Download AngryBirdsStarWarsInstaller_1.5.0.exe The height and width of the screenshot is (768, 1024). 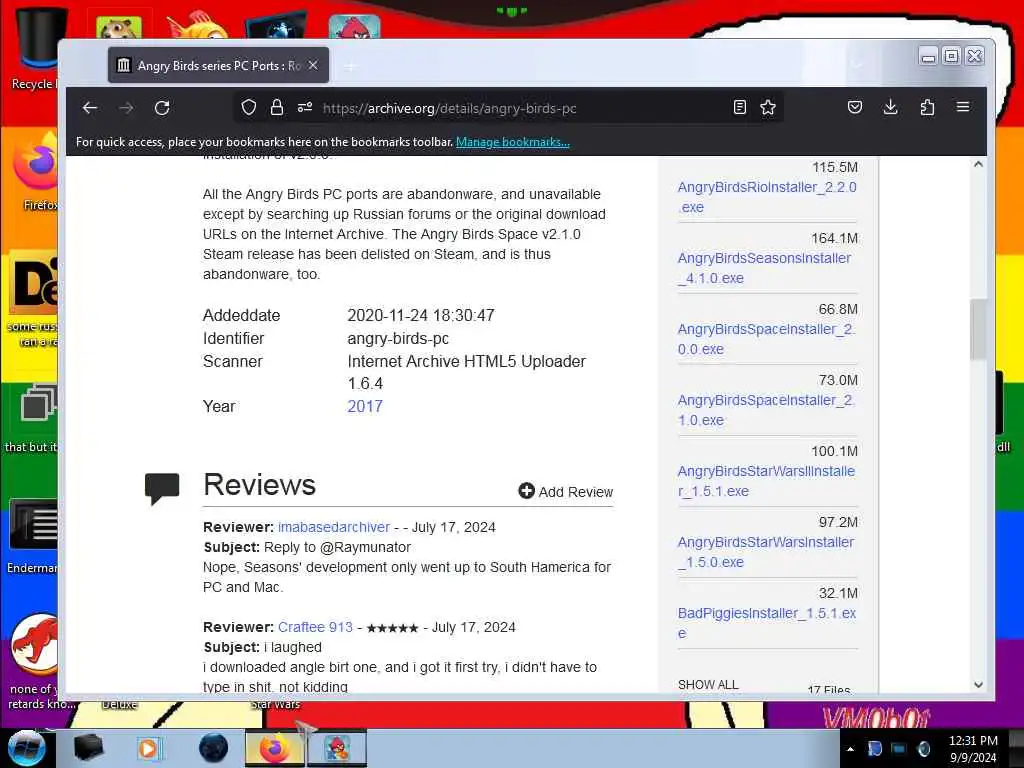click(x=765, y=552)
